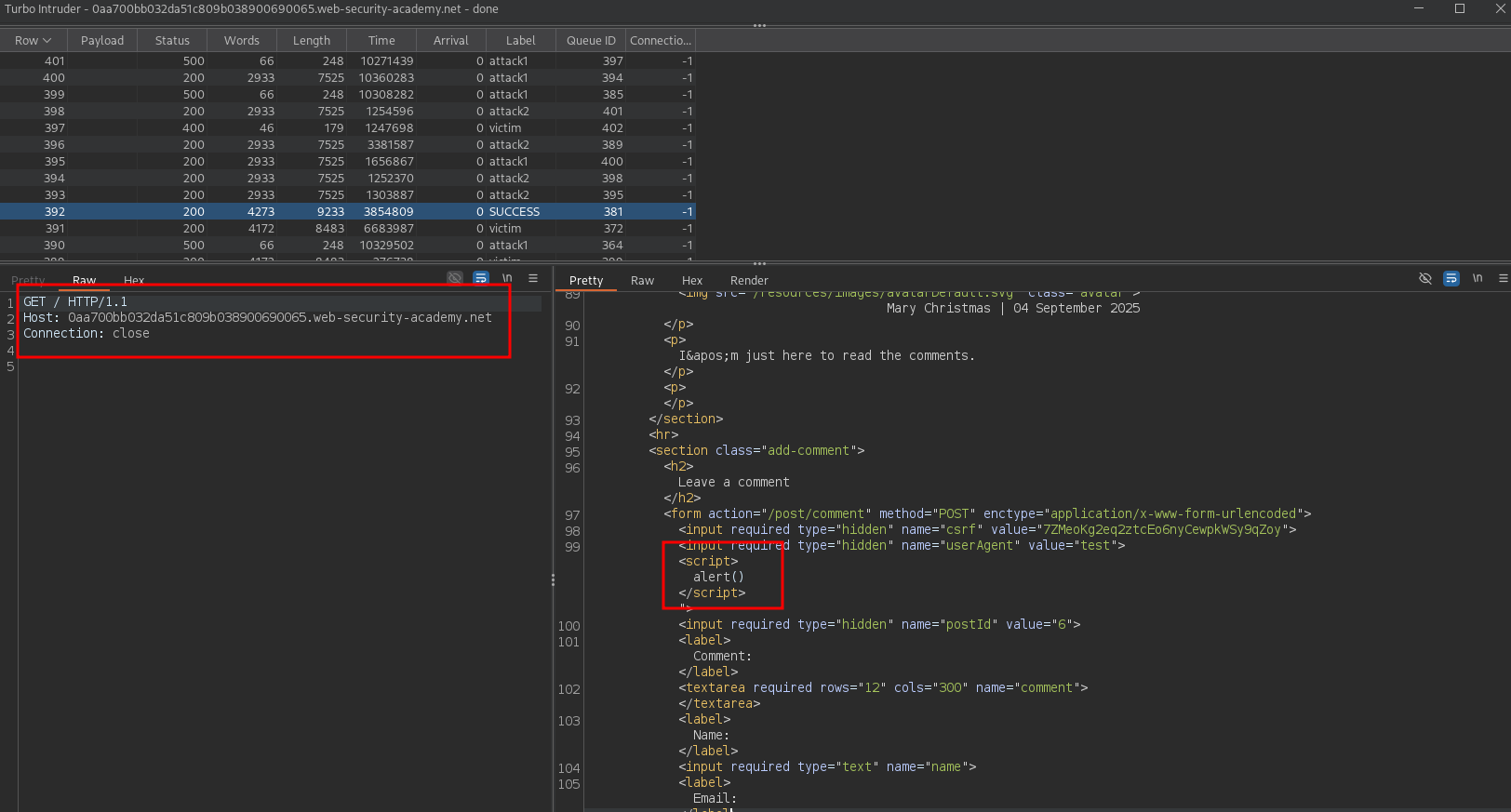This screenshot has height=812, width=1511.
Task: Open request panel hamburger menu
Action: [x=533, y=278]
